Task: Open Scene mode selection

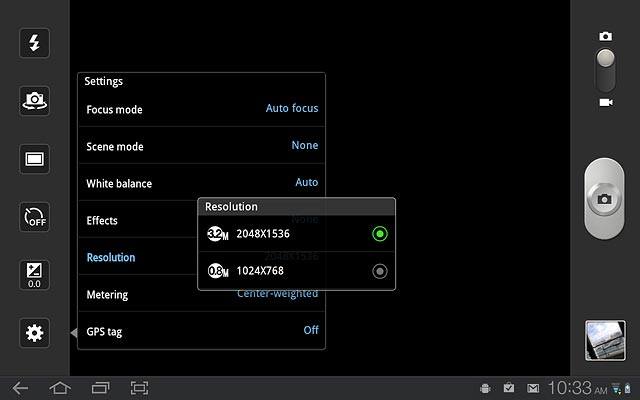Action: point(201,146)
